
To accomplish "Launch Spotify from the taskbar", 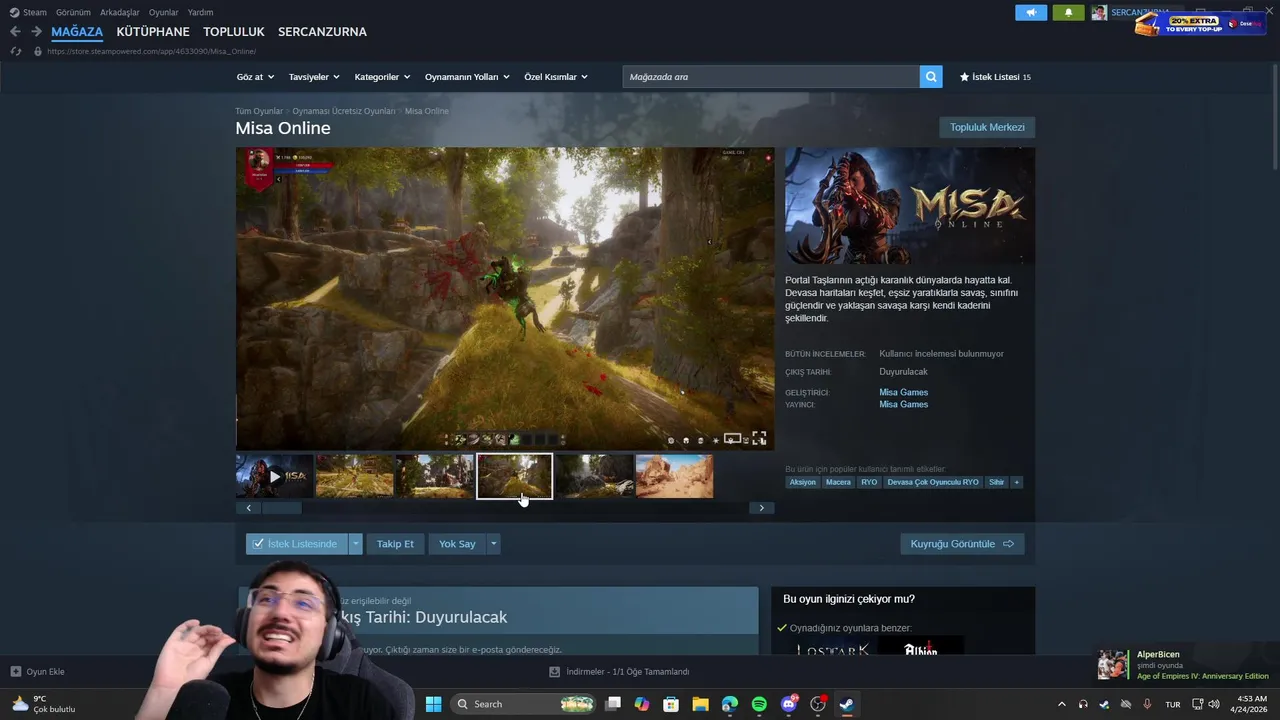I will tap(759, 704).
